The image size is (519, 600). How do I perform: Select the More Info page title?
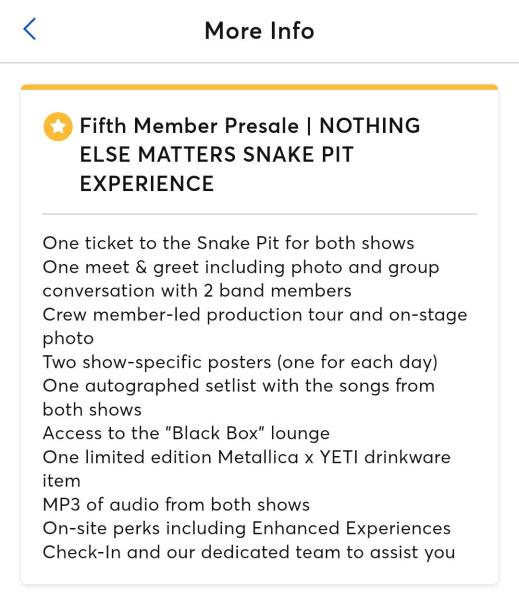260,31
